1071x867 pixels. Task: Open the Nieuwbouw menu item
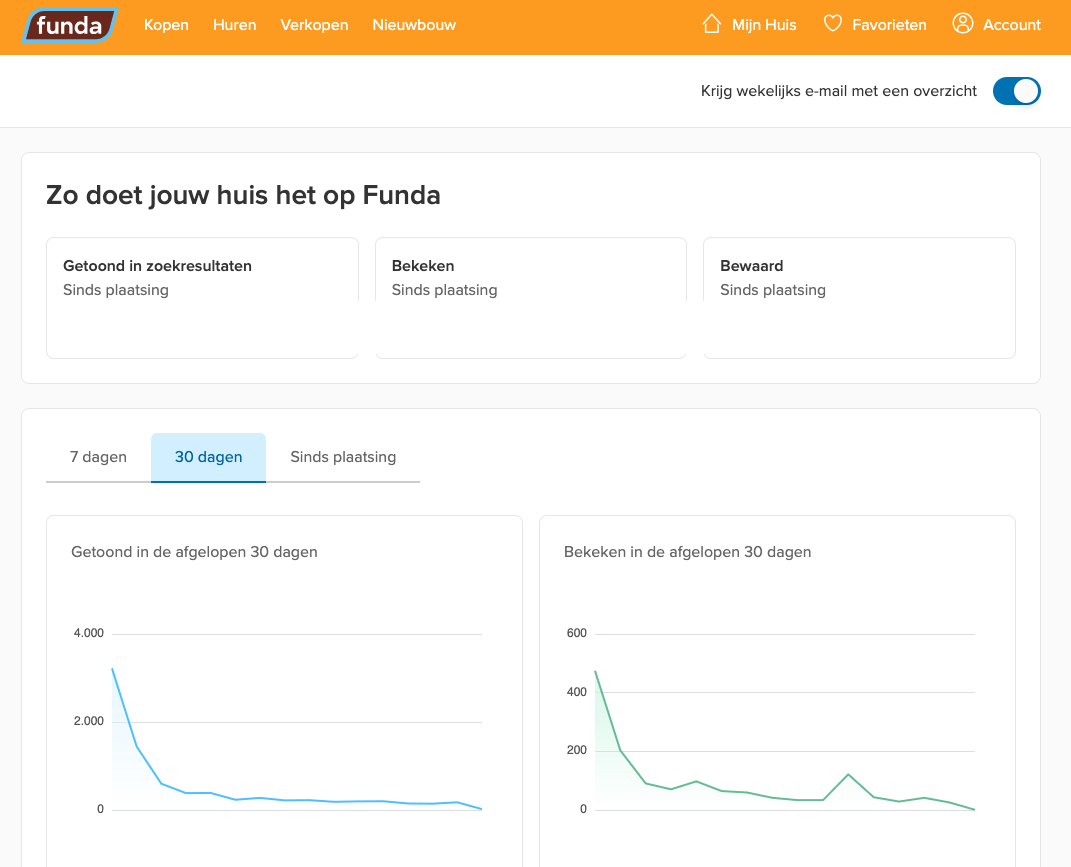(x=414, y=25)
